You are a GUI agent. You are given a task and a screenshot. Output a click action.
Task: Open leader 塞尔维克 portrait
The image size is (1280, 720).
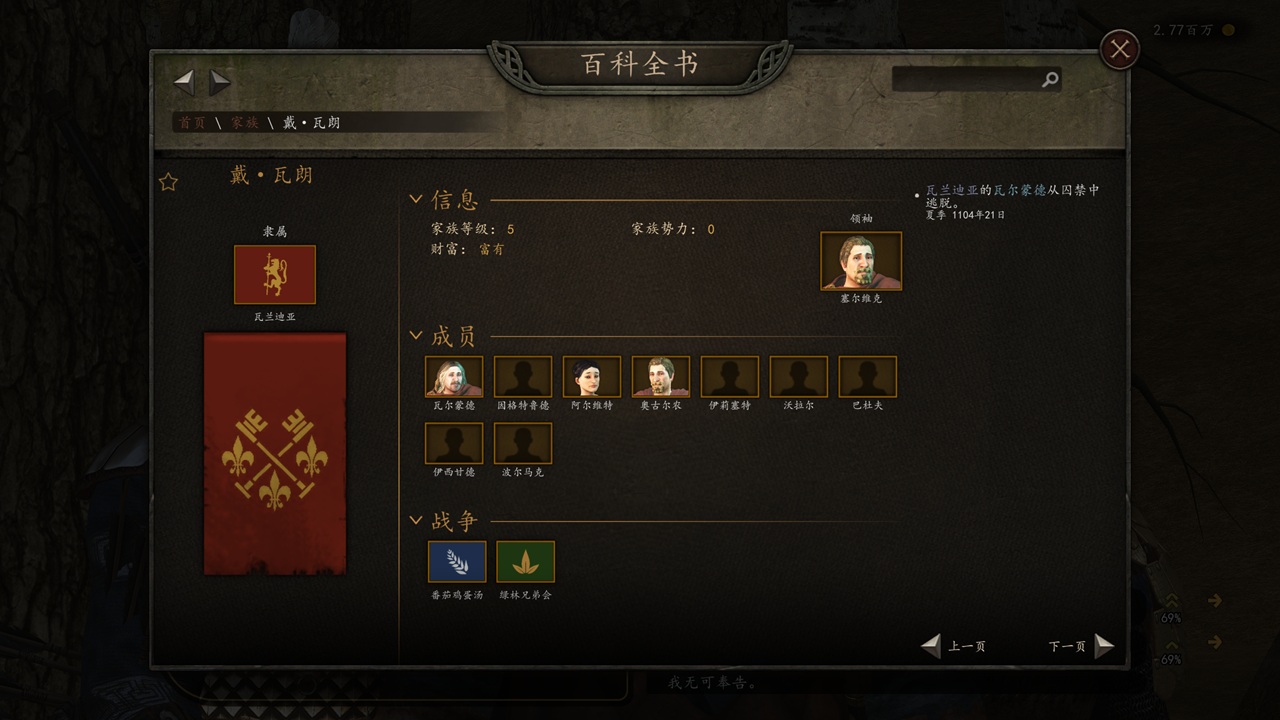click(x=861, y=261)
